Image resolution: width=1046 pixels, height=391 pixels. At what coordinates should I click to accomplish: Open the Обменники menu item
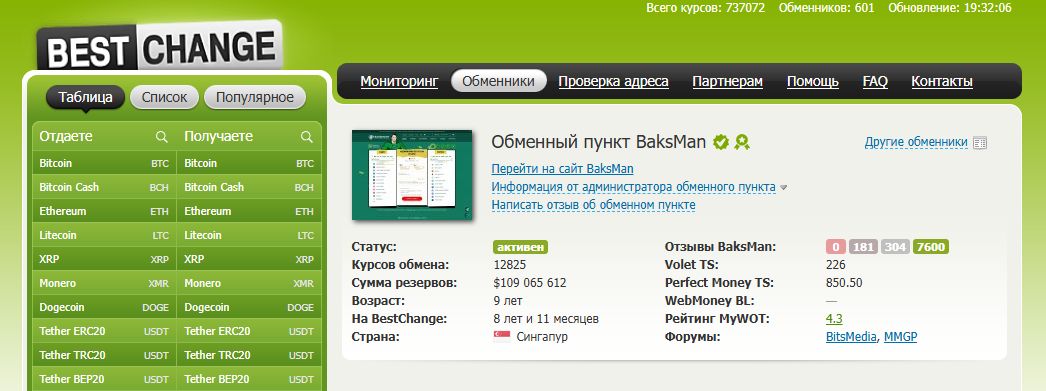(x=498, y=81)
